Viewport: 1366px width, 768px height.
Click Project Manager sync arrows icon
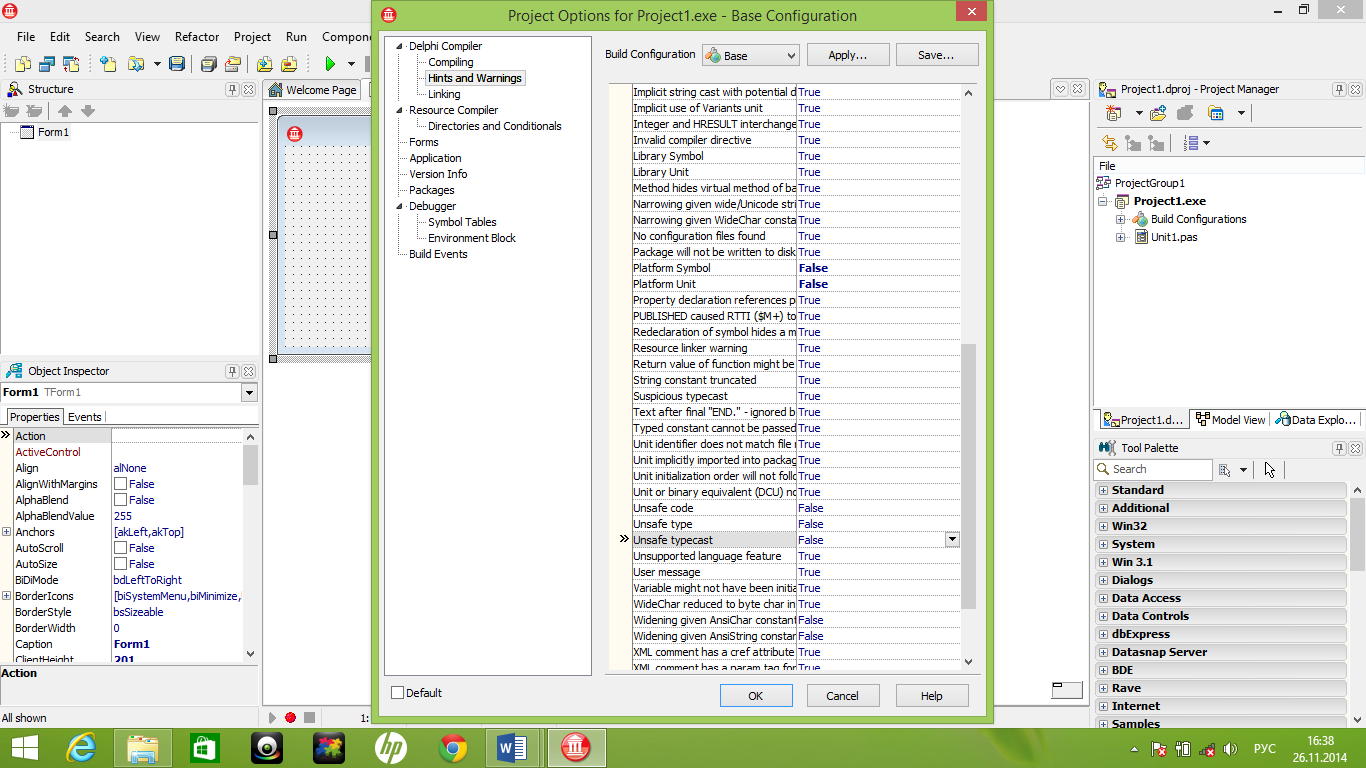[1110, 143]
